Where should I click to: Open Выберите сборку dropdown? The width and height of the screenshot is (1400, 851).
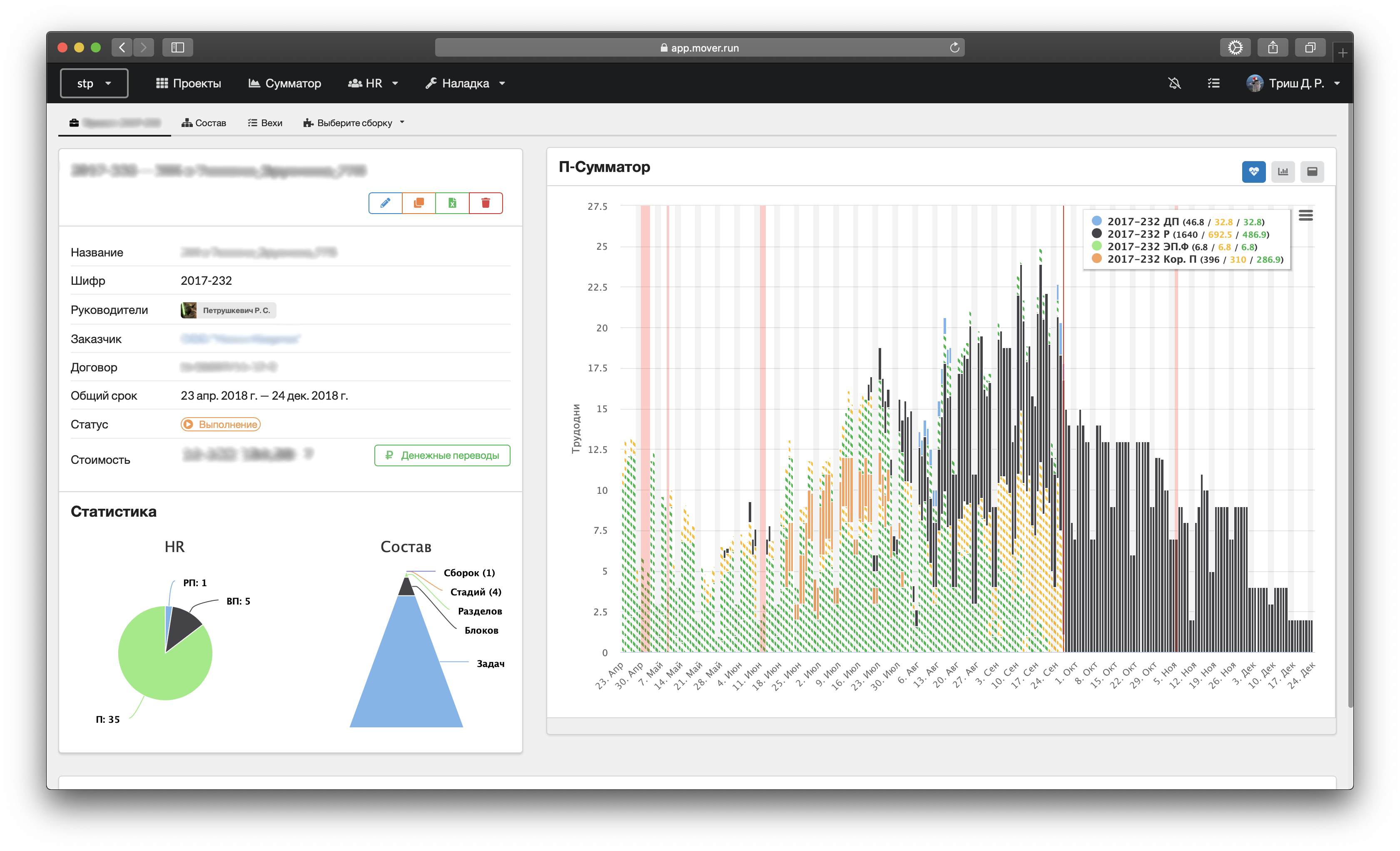pyautogui.click(x=354, y=123)
